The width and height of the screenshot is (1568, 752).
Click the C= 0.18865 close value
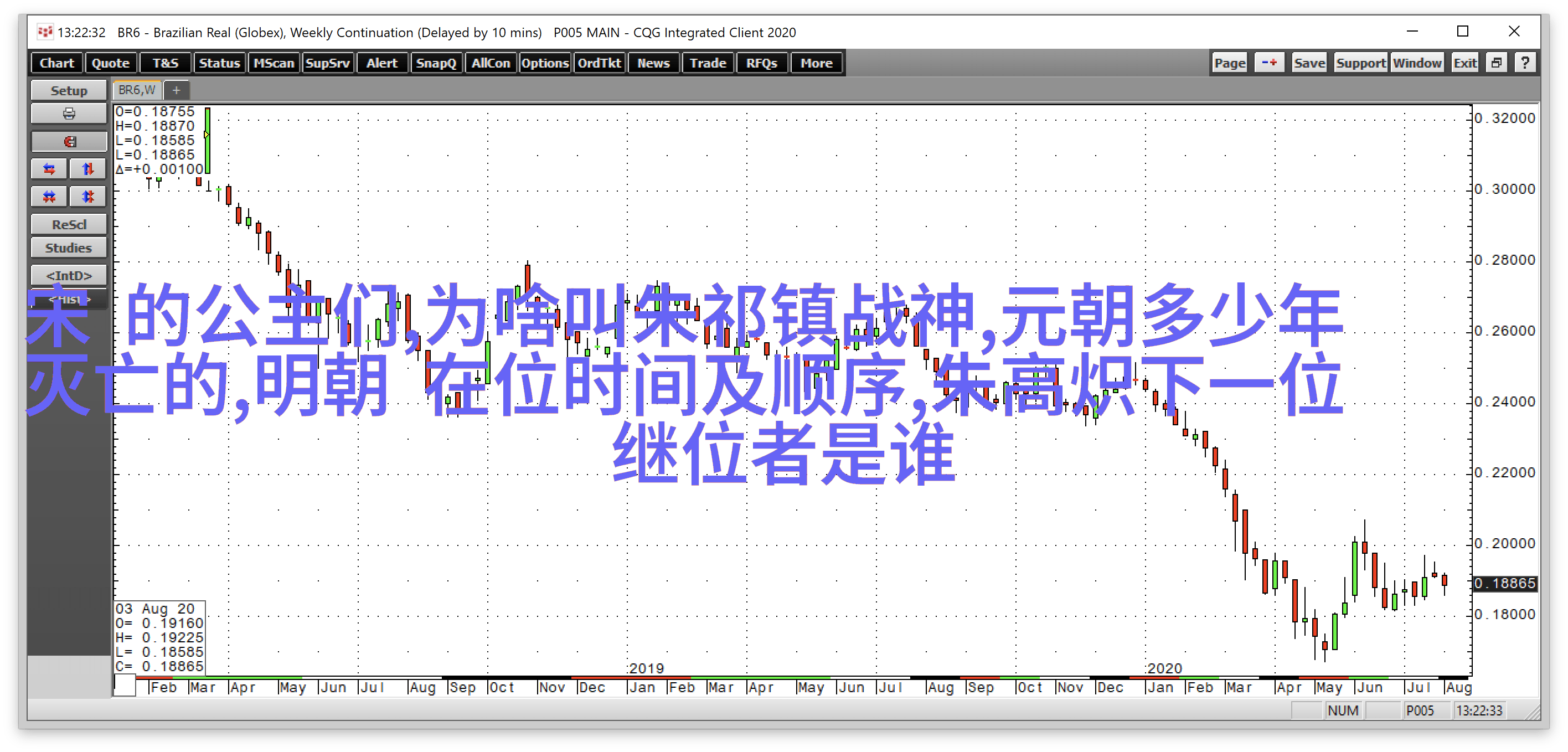tap(159, 667)
